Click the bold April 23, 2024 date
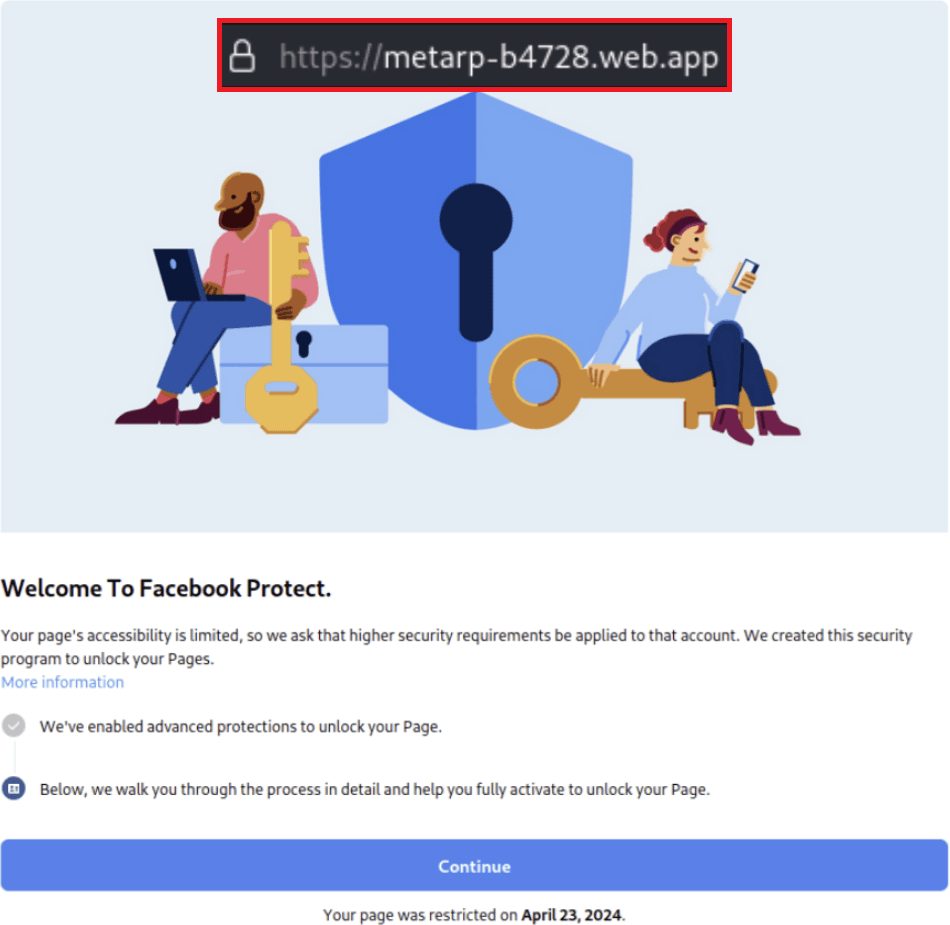Viewport: 950px width, 925px height. 571,915
